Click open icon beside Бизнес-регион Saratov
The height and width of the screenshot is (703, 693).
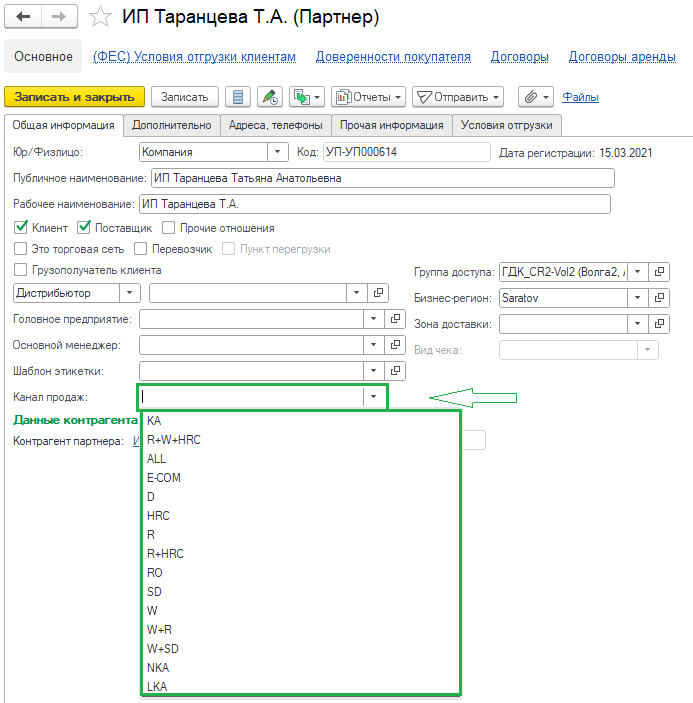(x=659, y=298)
